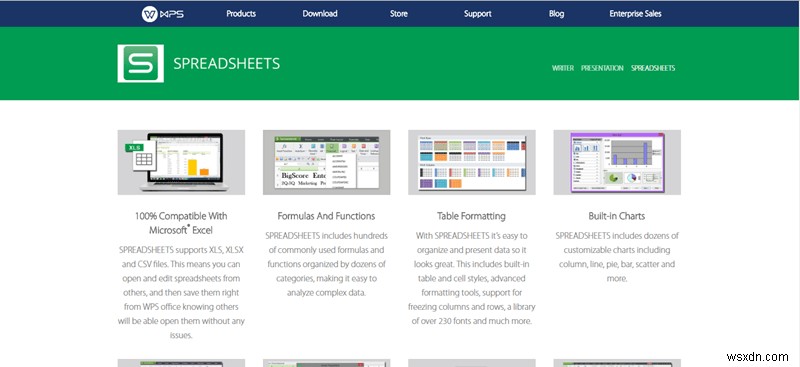Switch to the WRITER product tab
The image size is (800, 367).
point(563,68)
